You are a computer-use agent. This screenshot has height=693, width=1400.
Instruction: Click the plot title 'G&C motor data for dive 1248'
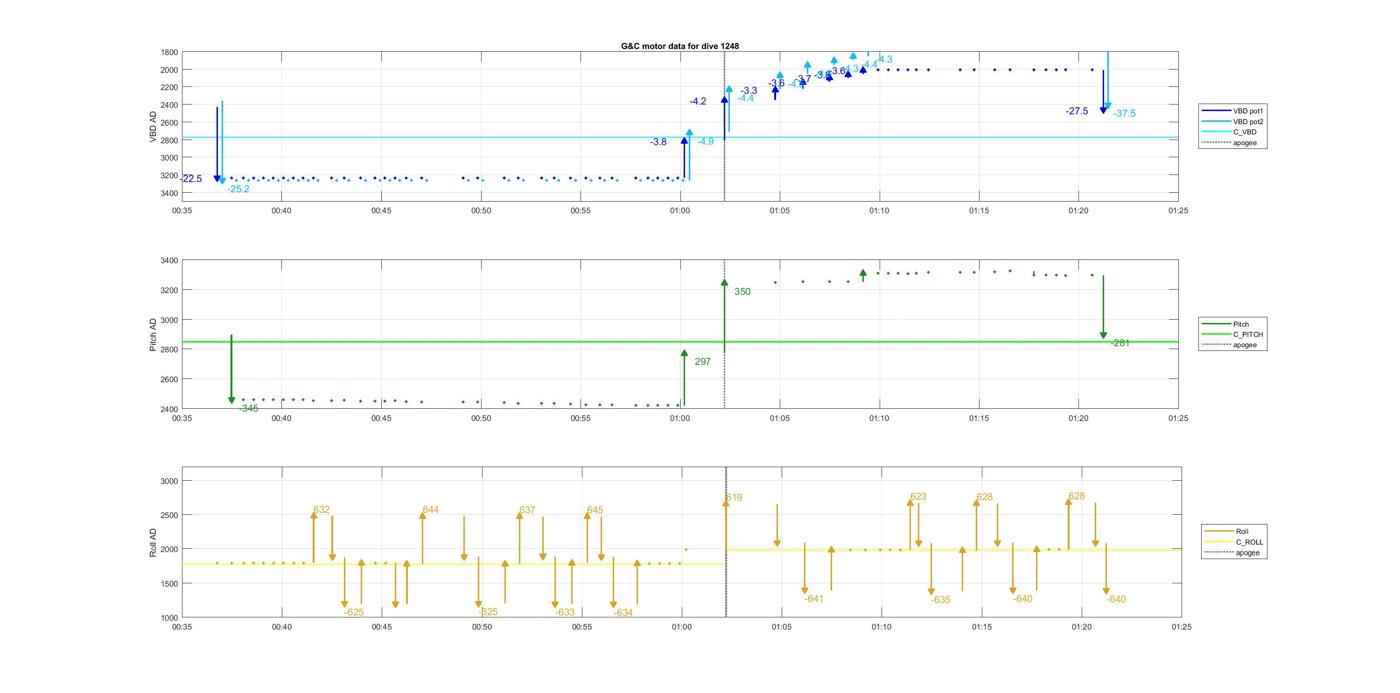[680, 46]
